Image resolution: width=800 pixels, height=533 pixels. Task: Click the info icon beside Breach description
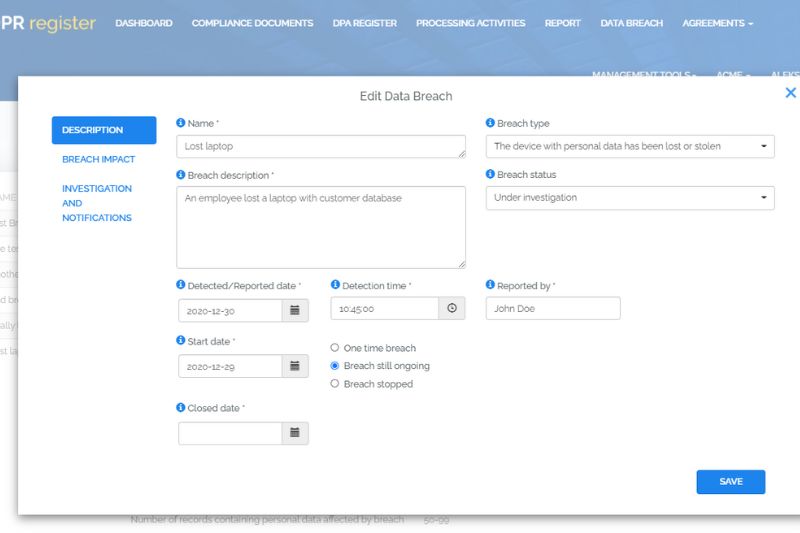(x=181, y=175)
